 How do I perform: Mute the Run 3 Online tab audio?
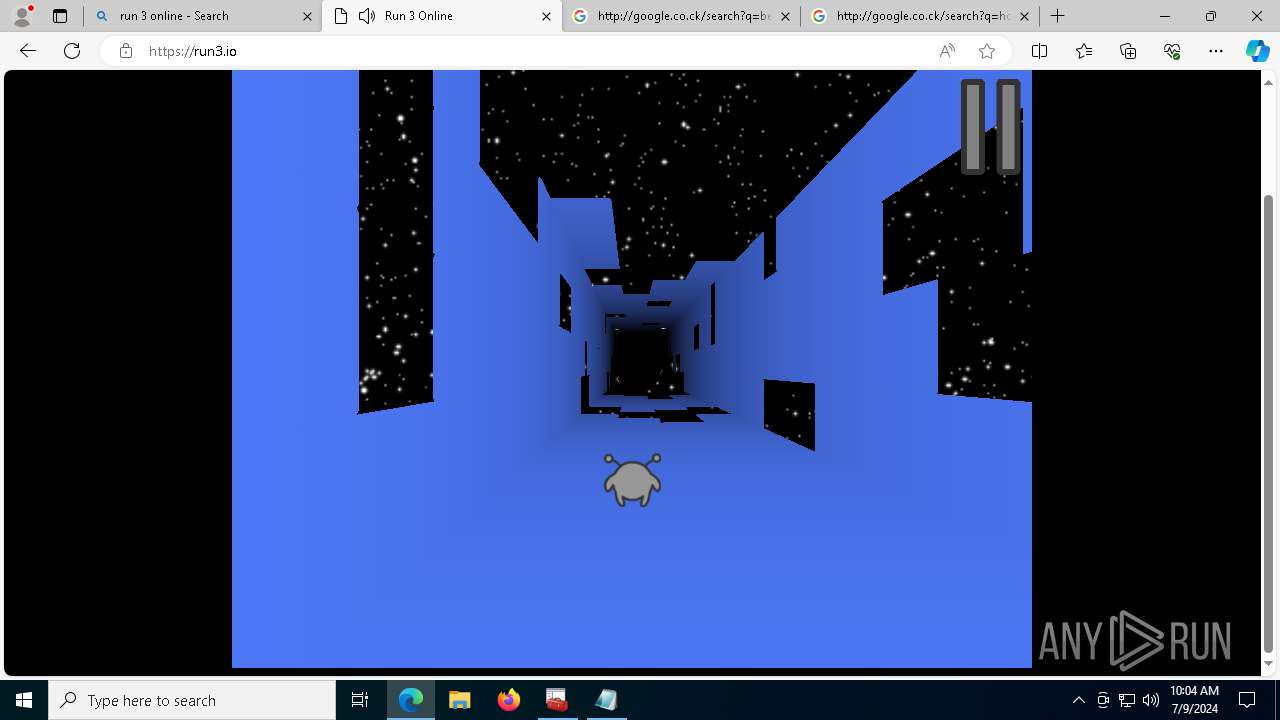tap(367, 16)
